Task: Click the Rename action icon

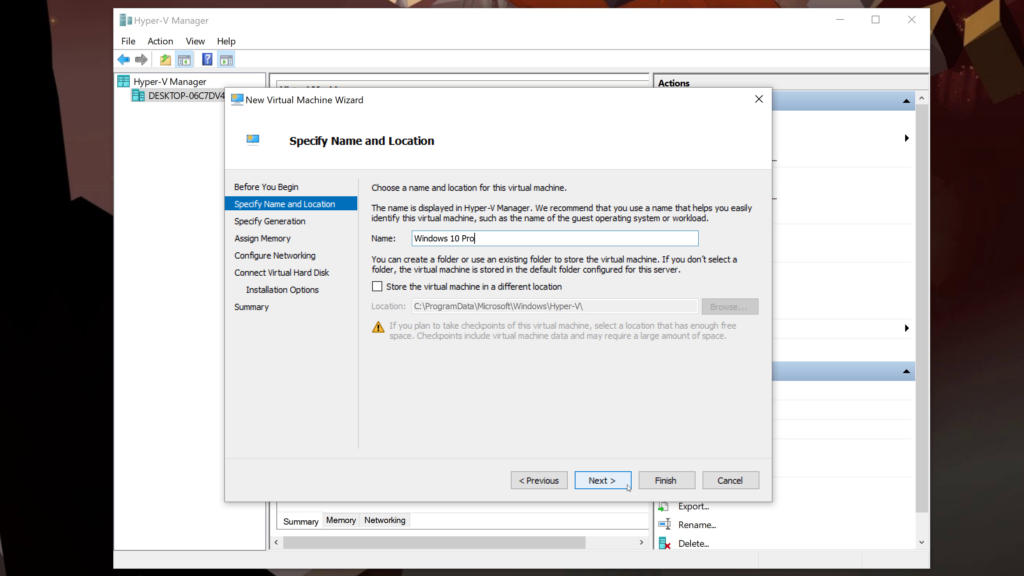Action: tap(664, 524)
